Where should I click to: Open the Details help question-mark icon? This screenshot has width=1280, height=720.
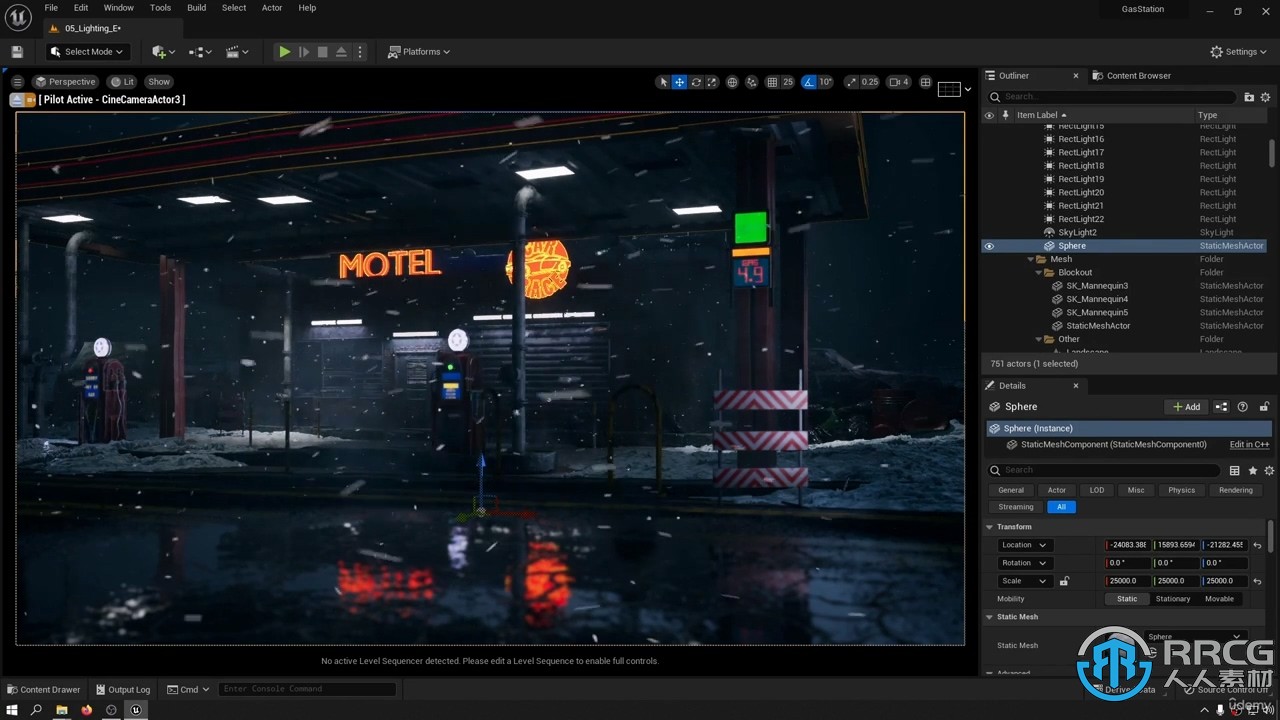tap(1243, 407)
